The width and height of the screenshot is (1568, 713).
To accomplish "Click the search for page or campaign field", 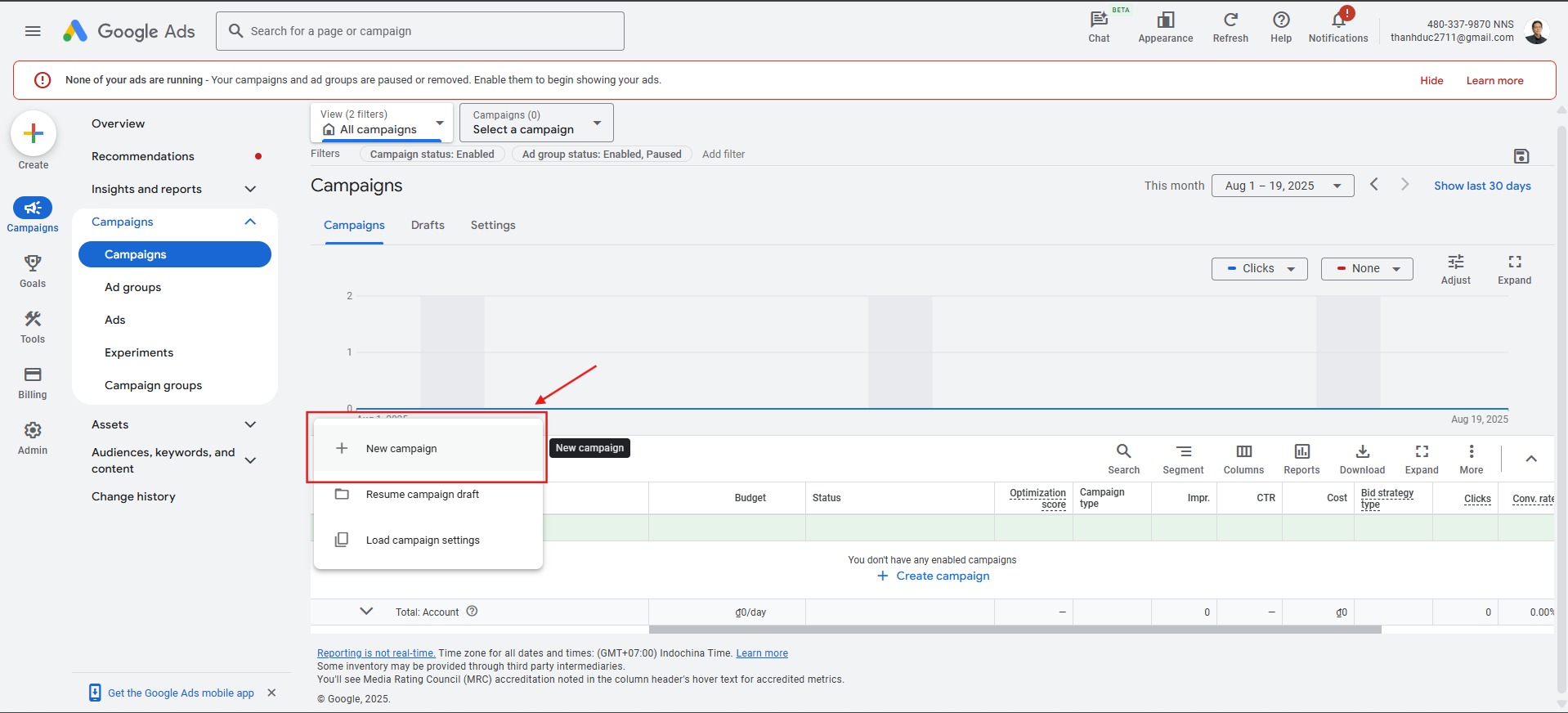I will point(420,31).
